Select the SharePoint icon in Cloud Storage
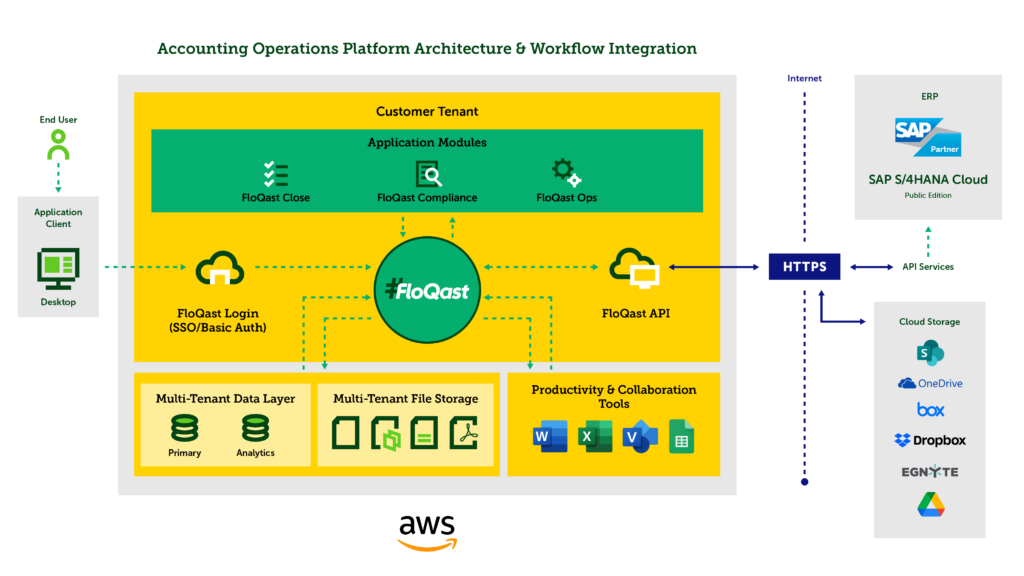Screen dimensions: 1024x576 point(930,353)
